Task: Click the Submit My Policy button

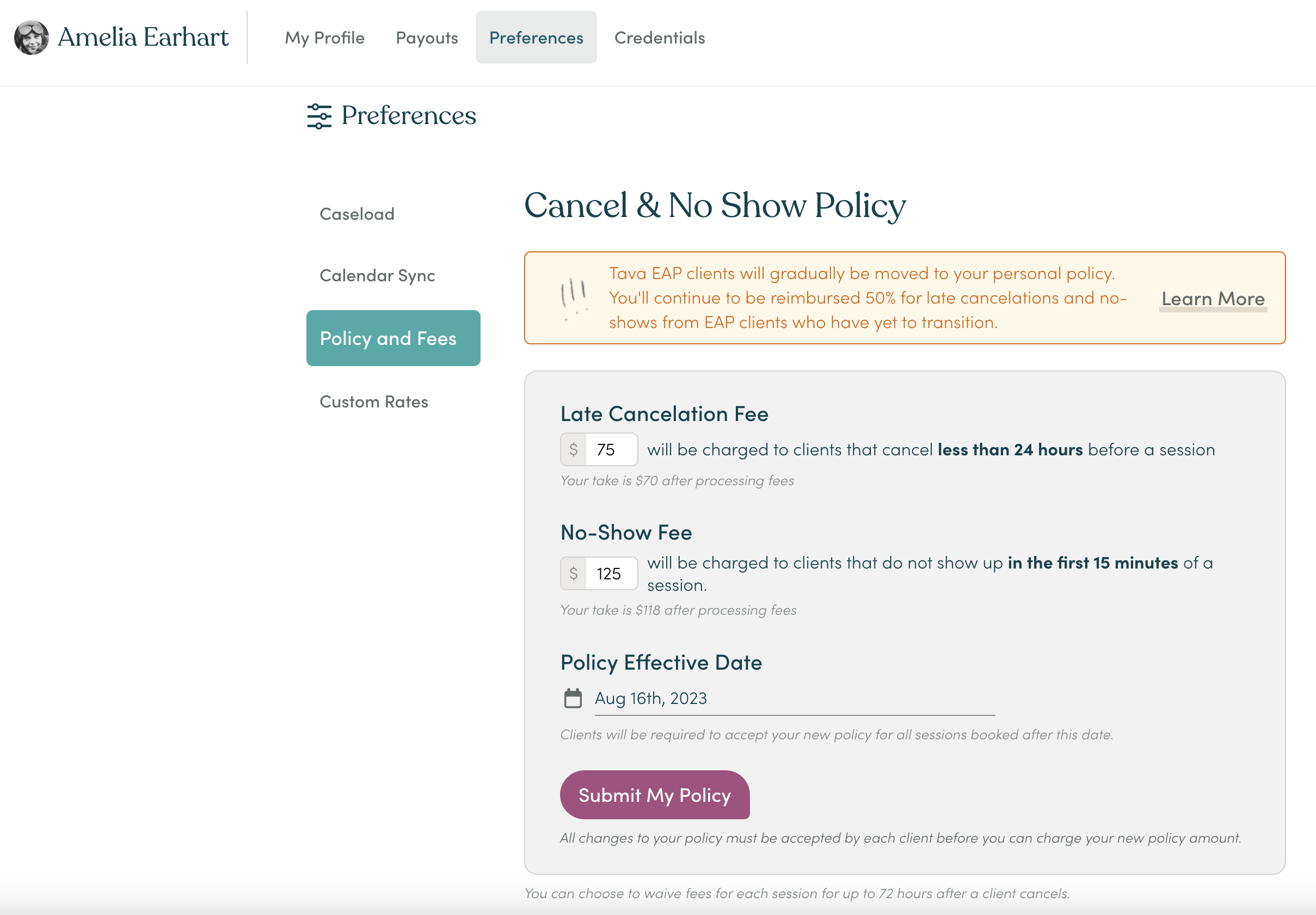Action: click(655, 795)
